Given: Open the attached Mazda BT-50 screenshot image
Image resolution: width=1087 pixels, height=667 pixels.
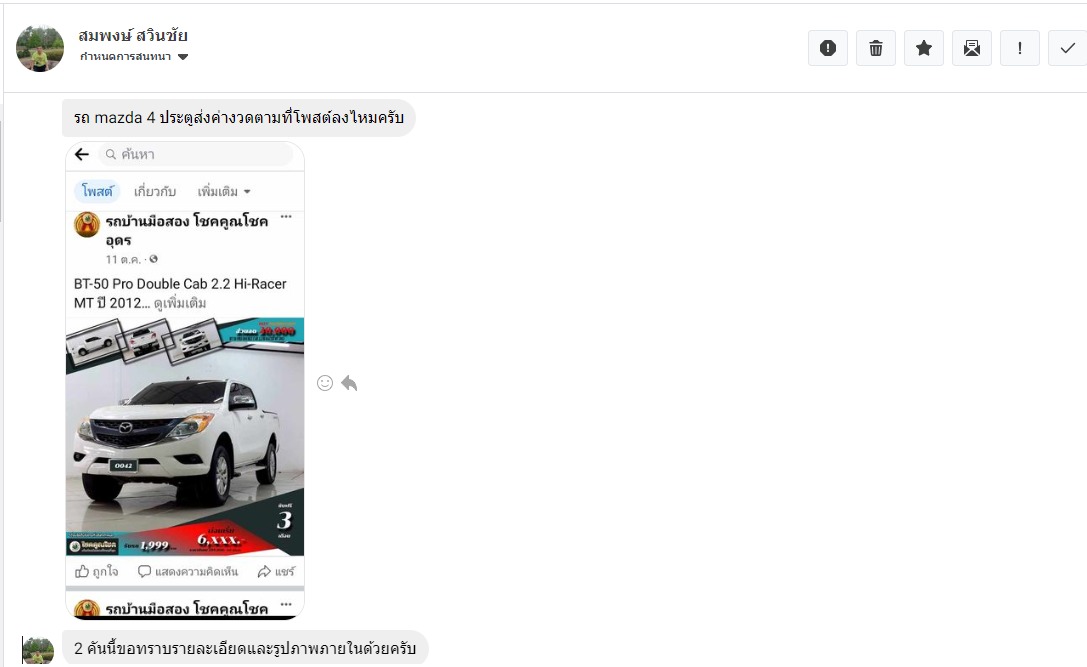Looking at the screenshot, I should click(185, 380).
